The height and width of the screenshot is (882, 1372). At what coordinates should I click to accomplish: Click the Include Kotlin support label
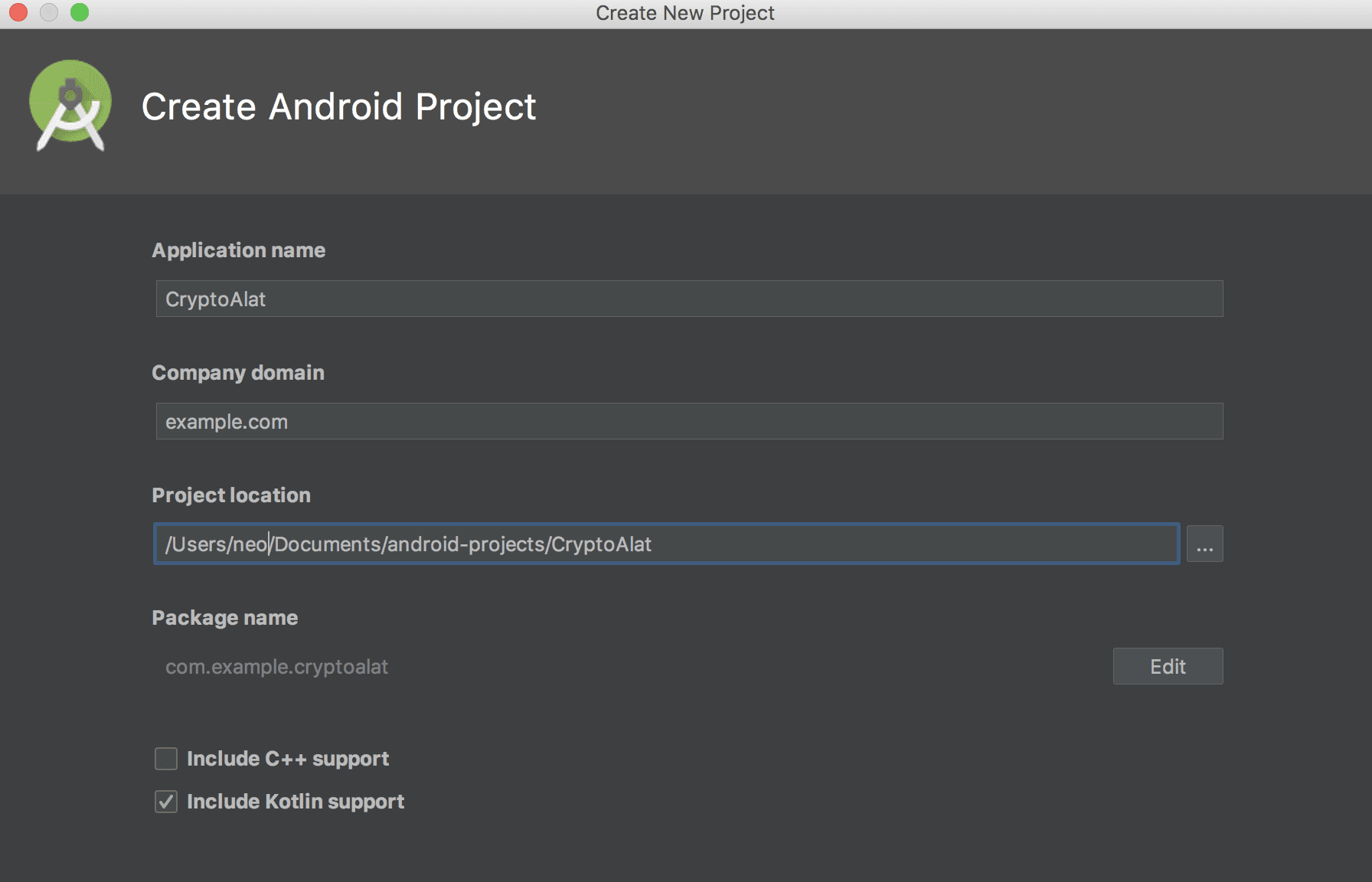tap(296, 802)
